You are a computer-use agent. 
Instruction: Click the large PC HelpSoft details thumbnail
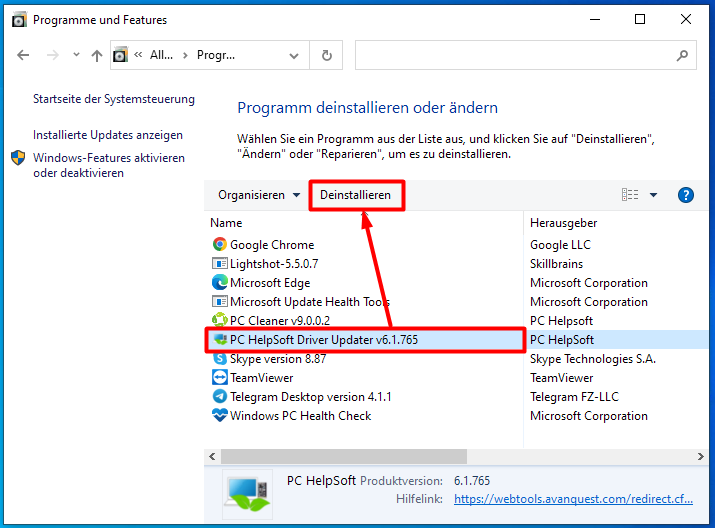(248, 494)
